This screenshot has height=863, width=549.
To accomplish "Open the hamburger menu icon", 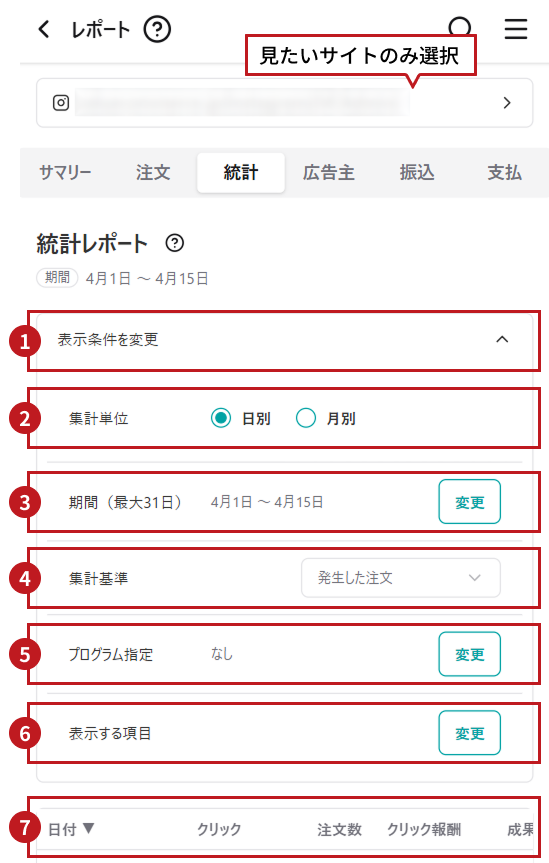I will 516,29.
